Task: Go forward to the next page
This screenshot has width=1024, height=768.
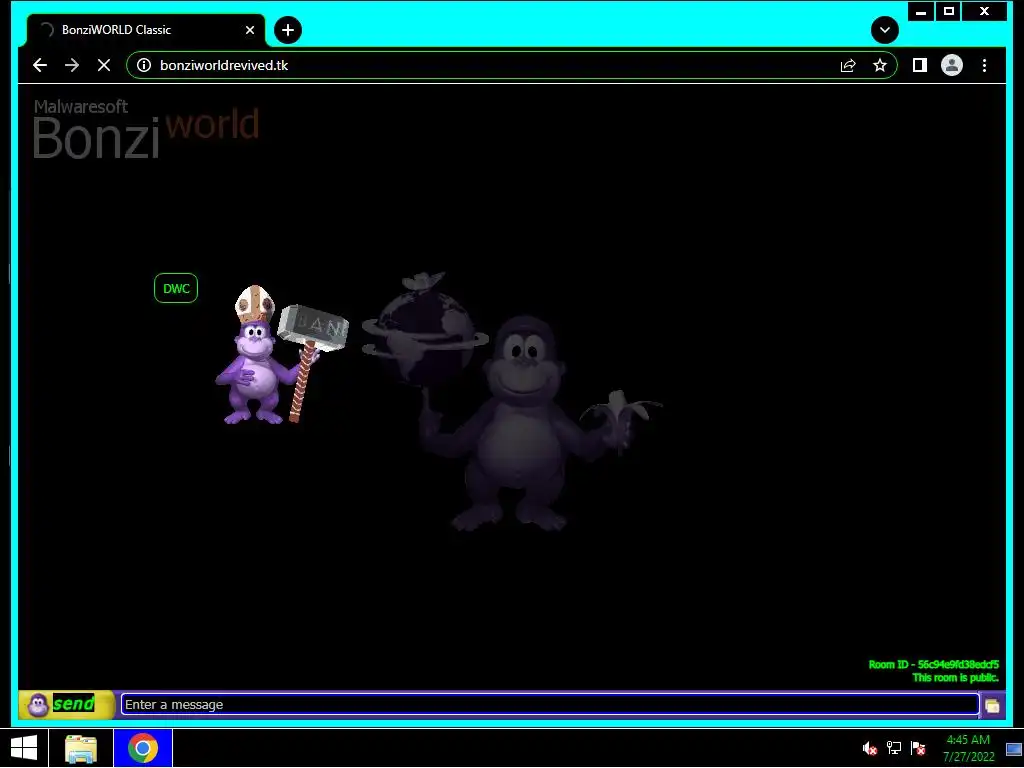Action: click(x=72, y=65)
